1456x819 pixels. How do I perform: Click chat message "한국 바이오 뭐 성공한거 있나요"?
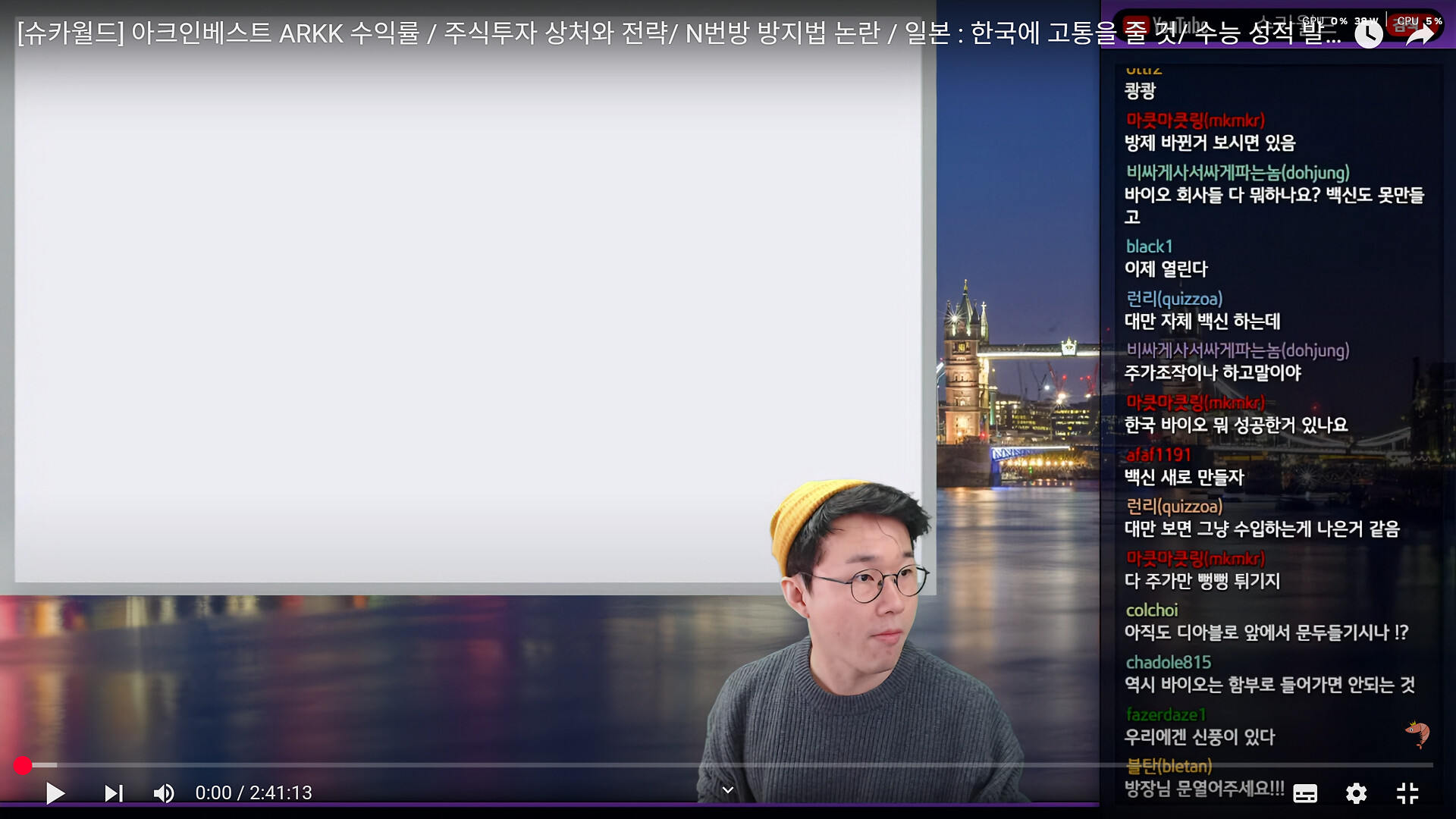point(1236,425)
